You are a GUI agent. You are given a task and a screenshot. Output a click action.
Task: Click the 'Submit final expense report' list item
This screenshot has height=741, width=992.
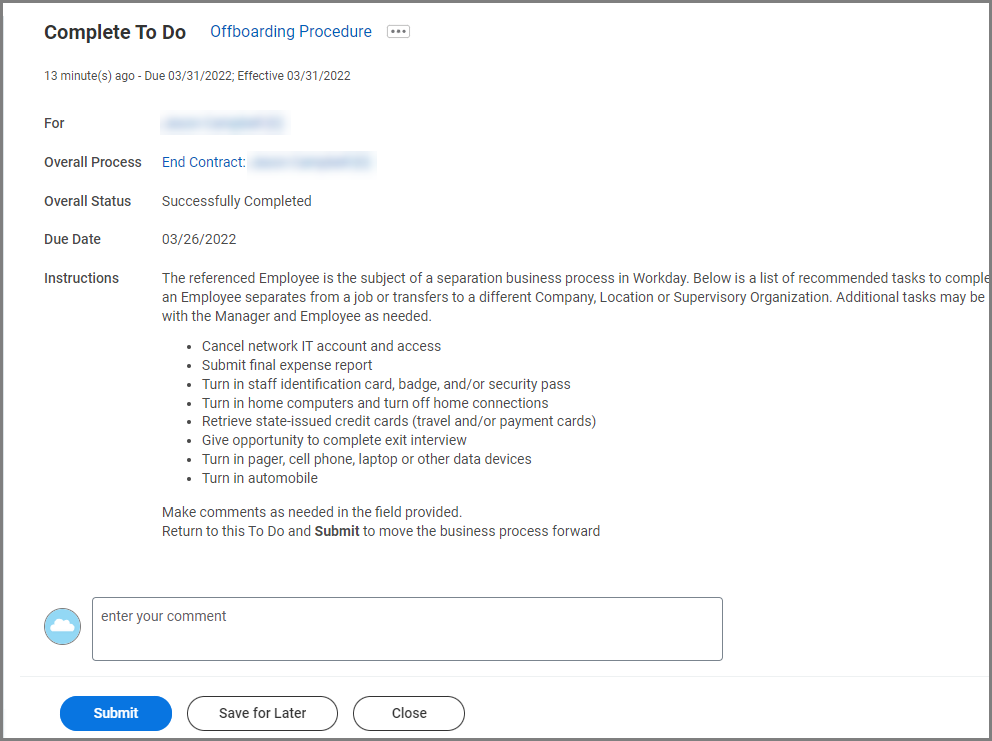click(x=287, y=365)
